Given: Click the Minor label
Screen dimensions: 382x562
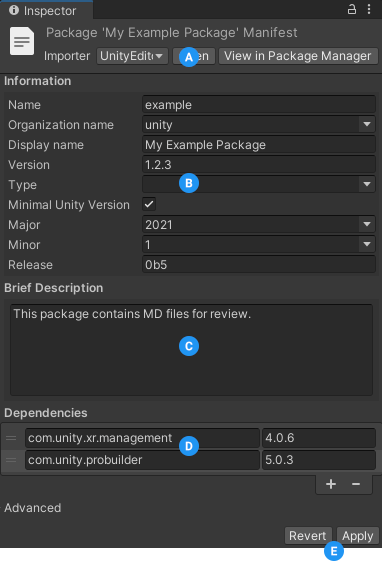Looking at the screenshot, I should tap(24, 245).
